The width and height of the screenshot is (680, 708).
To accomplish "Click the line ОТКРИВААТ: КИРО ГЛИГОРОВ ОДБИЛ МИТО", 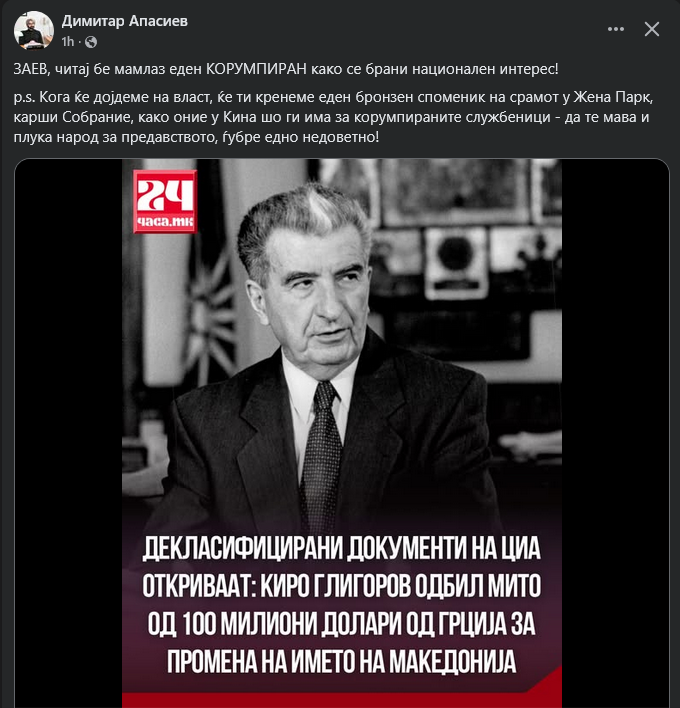I will click(x=341, y=587).
